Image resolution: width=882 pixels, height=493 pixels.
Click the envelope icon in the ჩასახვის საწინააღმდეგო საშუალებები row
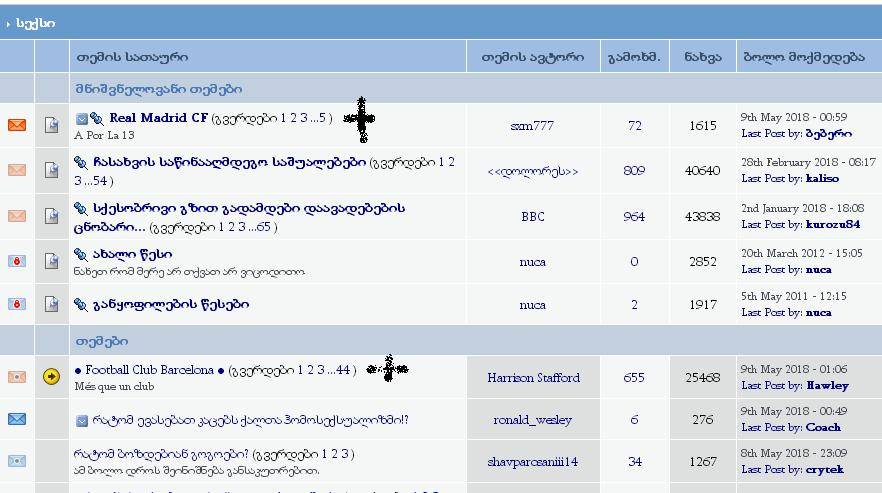click(17, 169)
